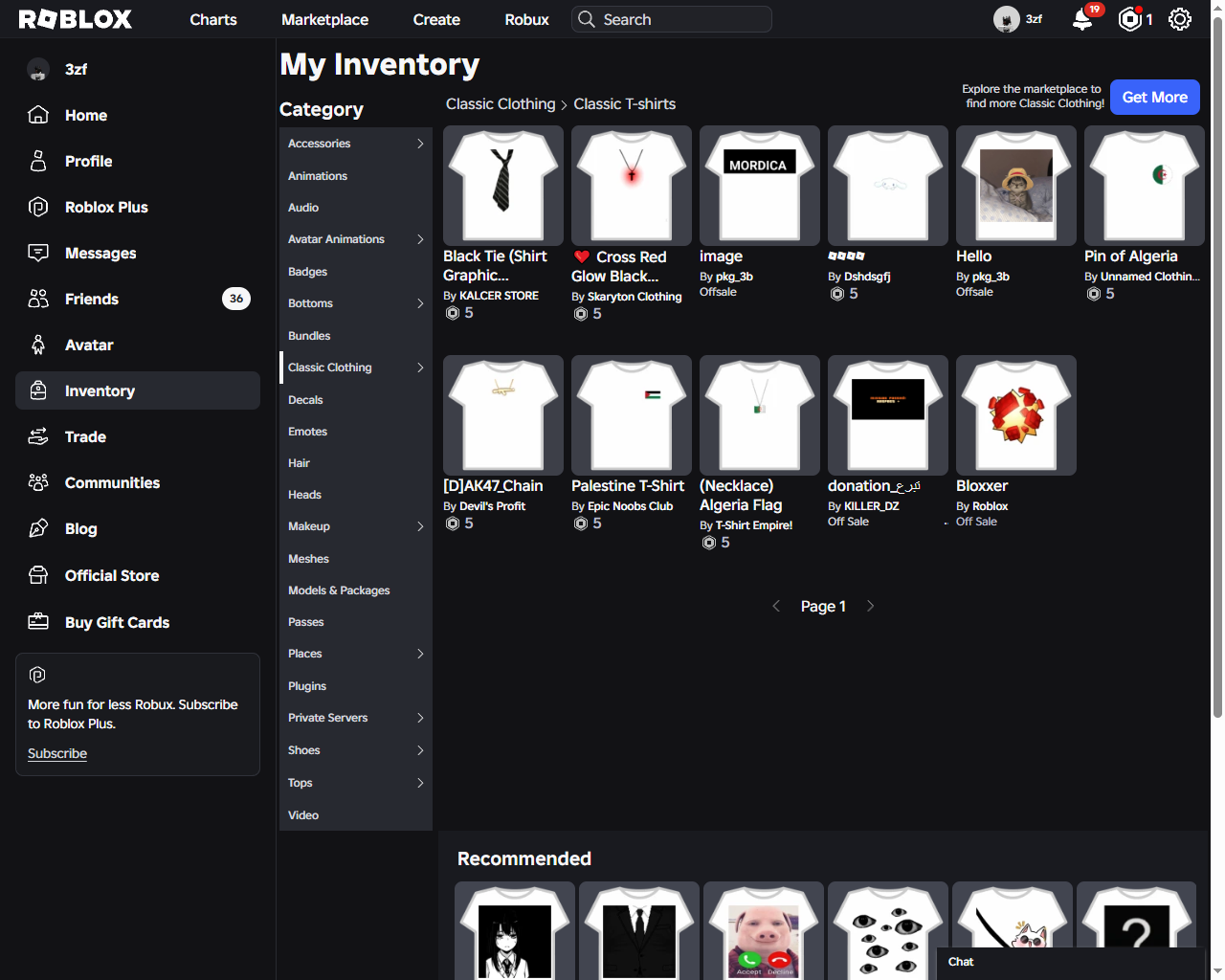This screenshot has height=980, width=1225.
Task: Click the Roblox Plus icon in sidebar
Action: (x=38, y=207)
